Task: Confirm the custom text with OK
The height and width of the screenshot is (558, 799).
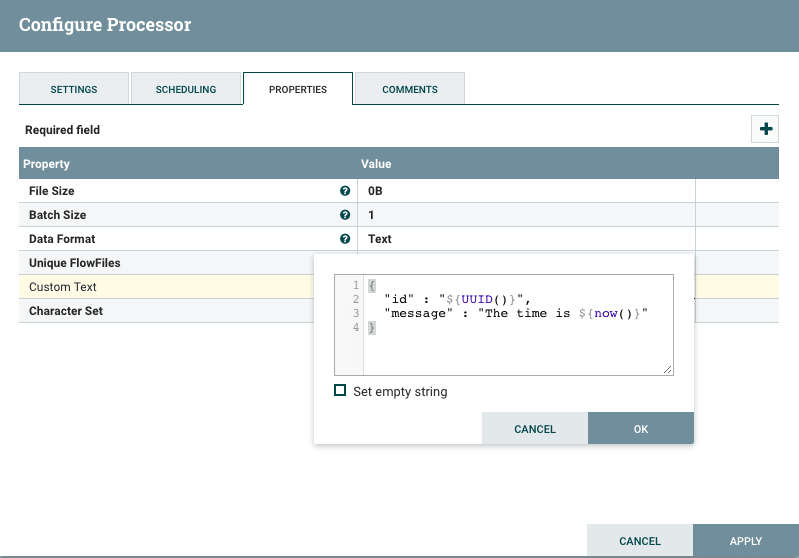Action: pos(641,429)
